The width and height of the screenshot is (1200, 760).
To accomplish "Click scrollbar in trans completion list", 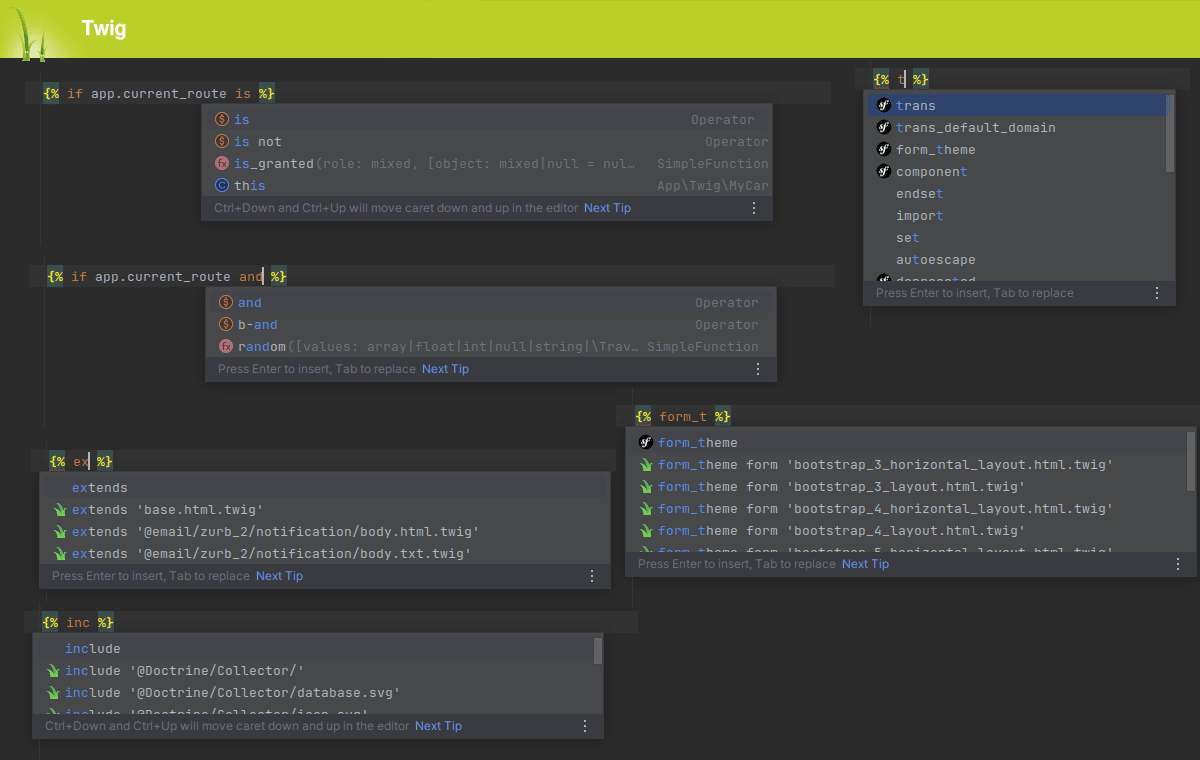I will 1170,120.
